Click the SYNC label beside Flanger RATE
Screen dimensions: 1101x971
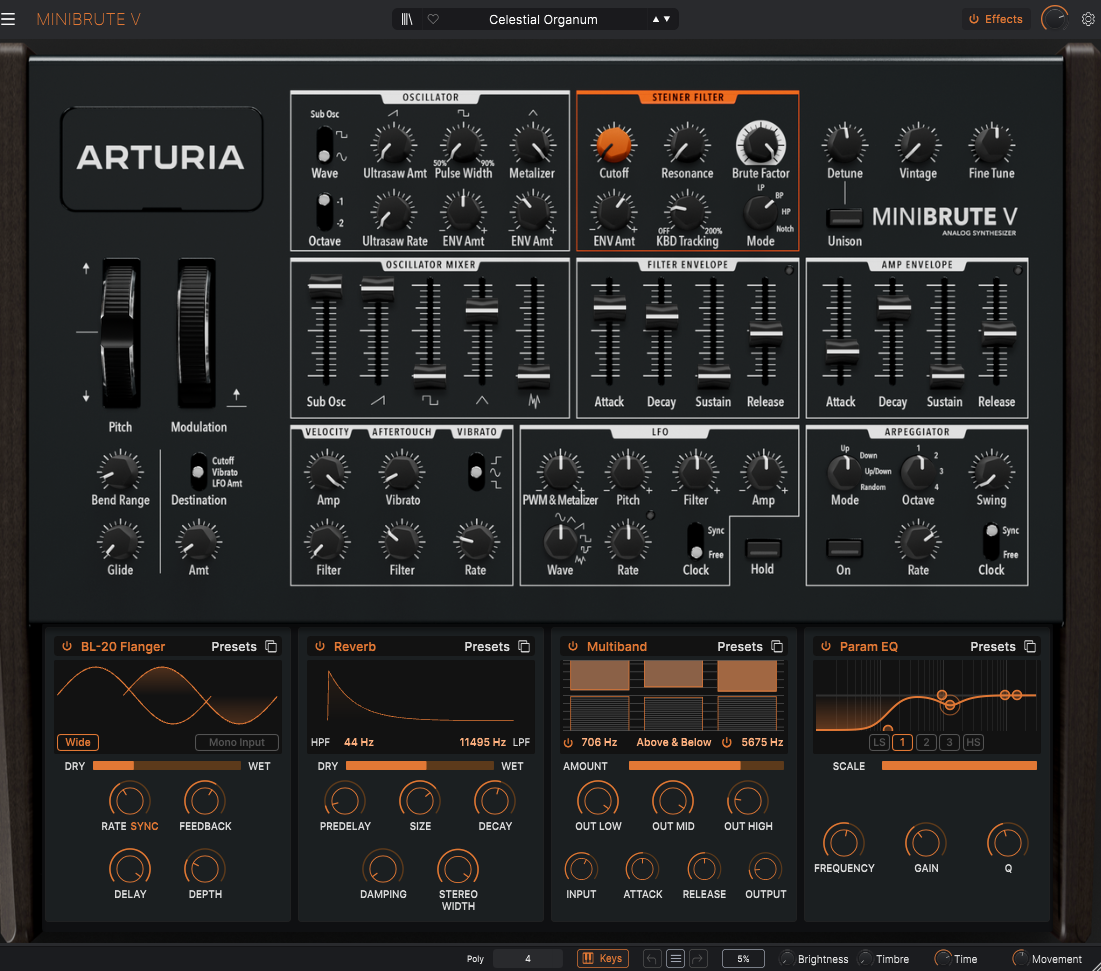click(x=144, y=826)
